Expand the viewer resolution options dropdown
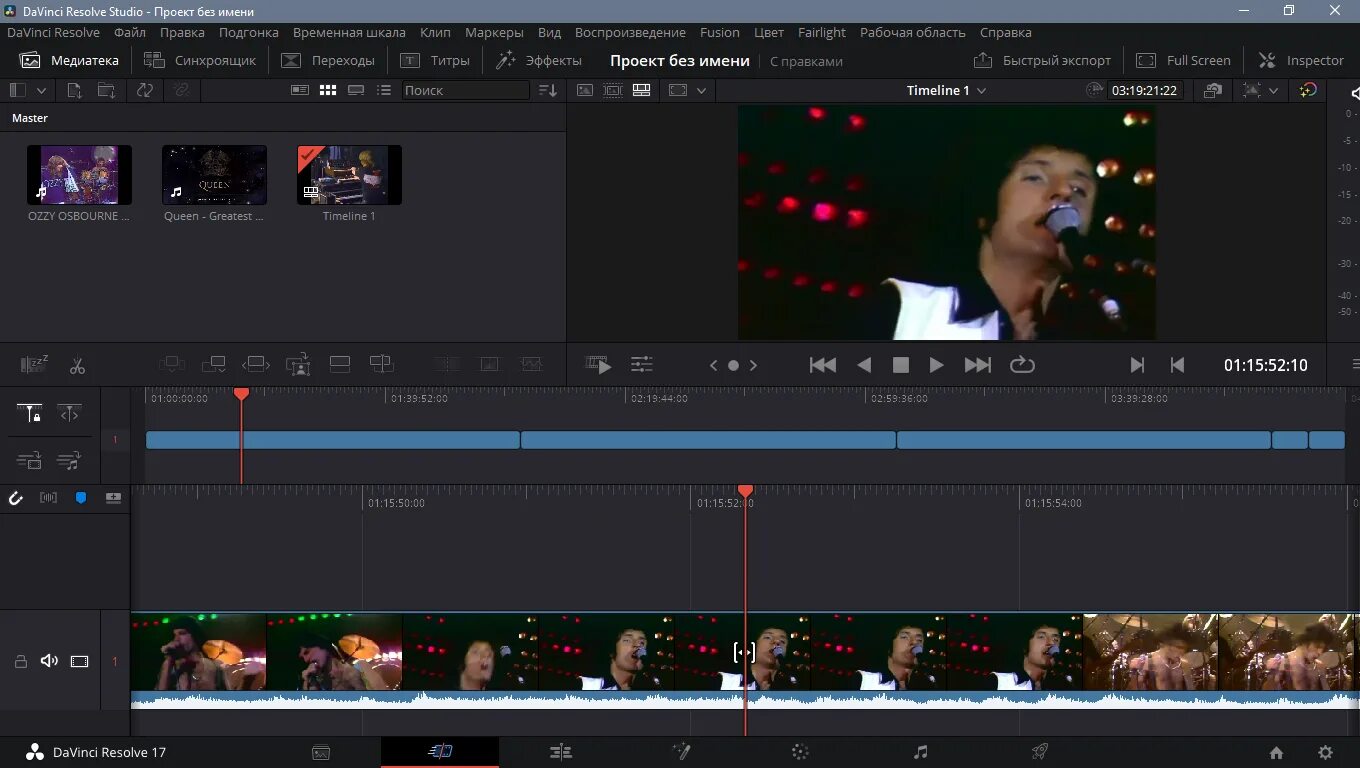 702,90
